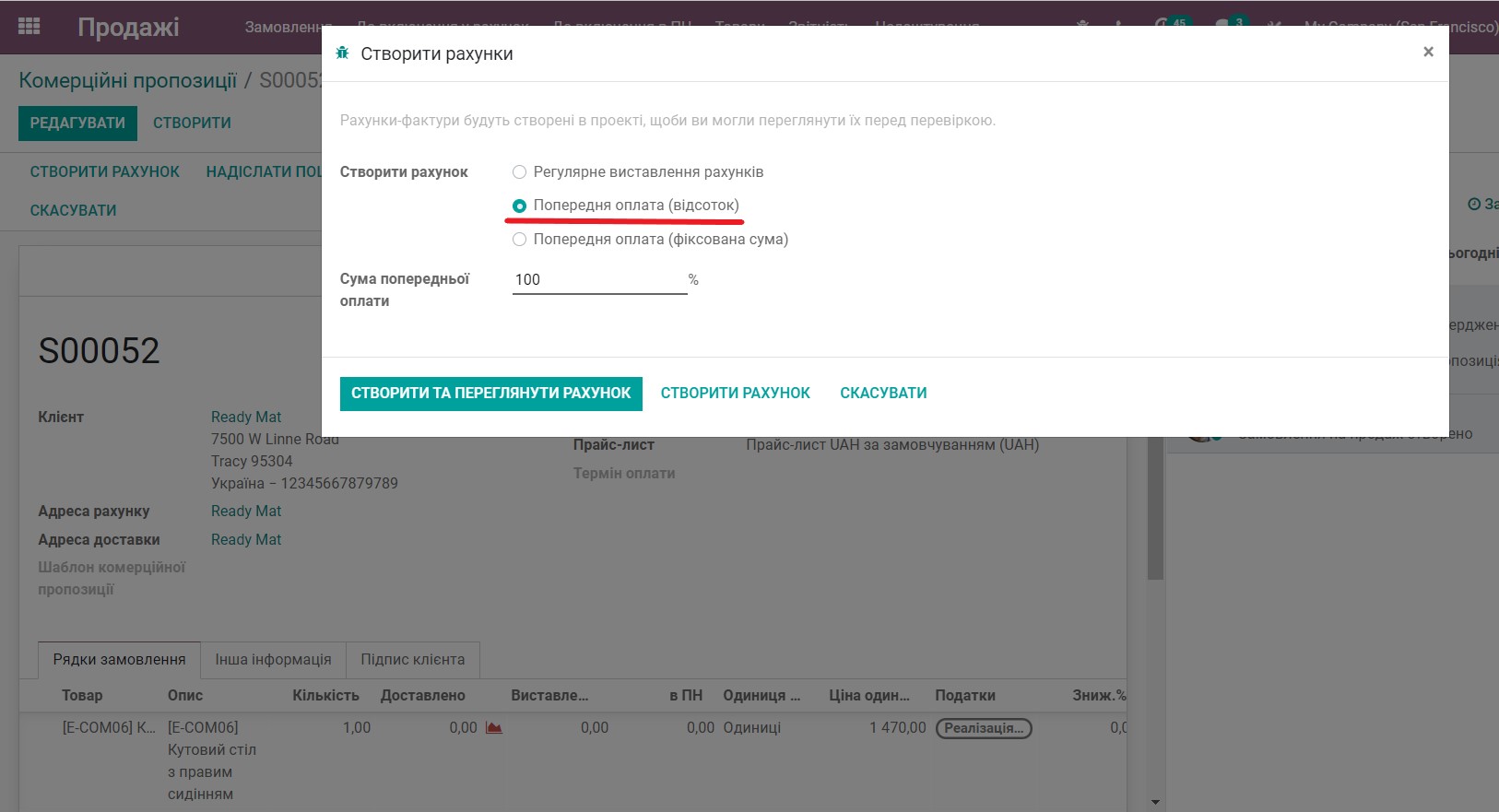Click the debug bug icon in dialog title
Viewport: 1499px width, 812px height.
343,53
